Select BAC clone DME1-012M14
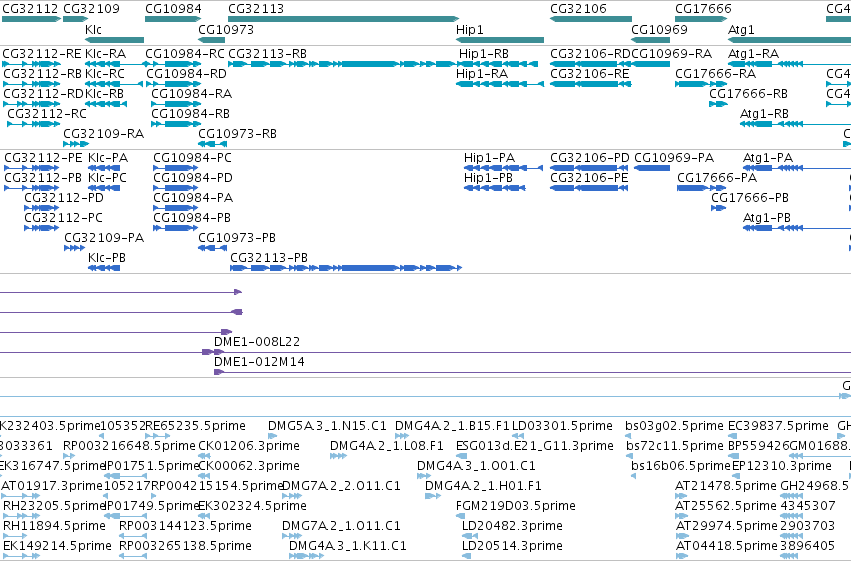 point(259,362)
